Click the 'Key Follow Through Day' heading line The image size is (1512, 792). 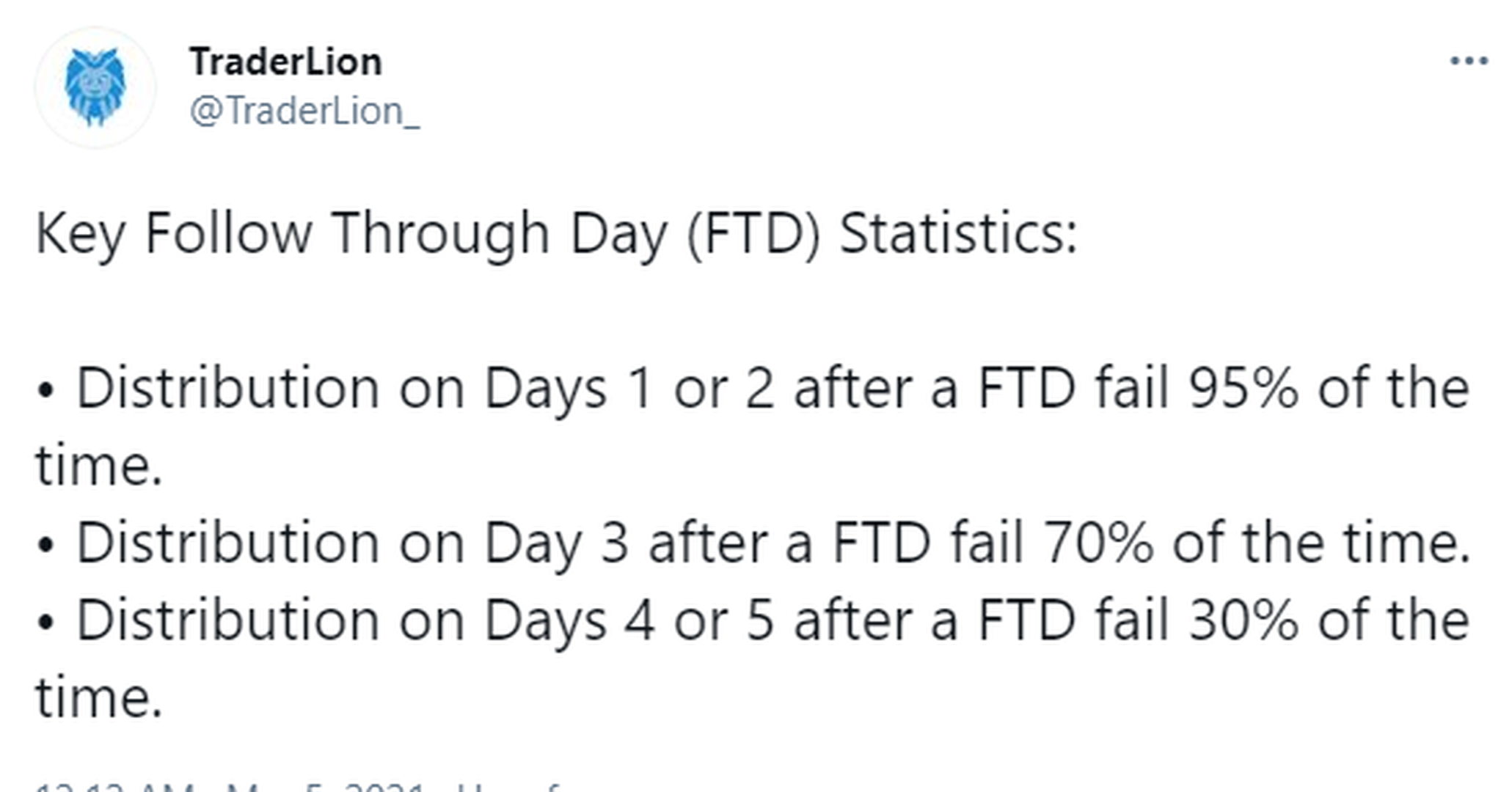(x=556, y=234)
